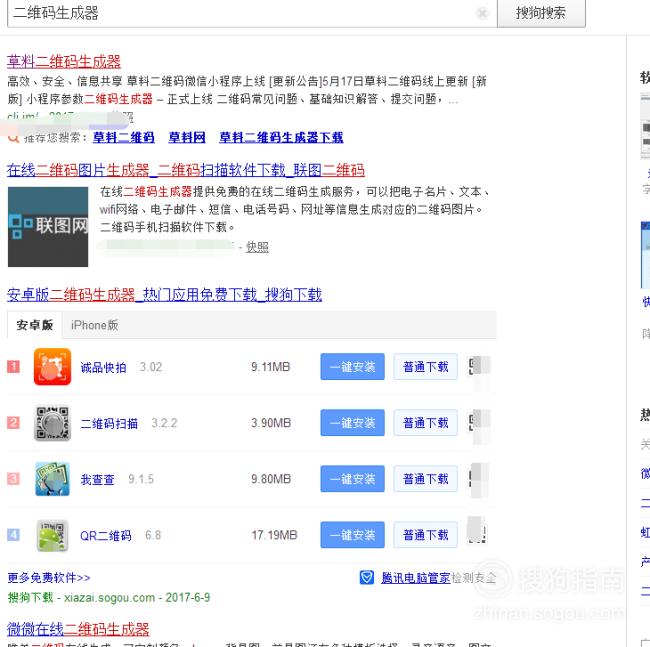Click 一键安装 for QR二维码

pos(352,535)
